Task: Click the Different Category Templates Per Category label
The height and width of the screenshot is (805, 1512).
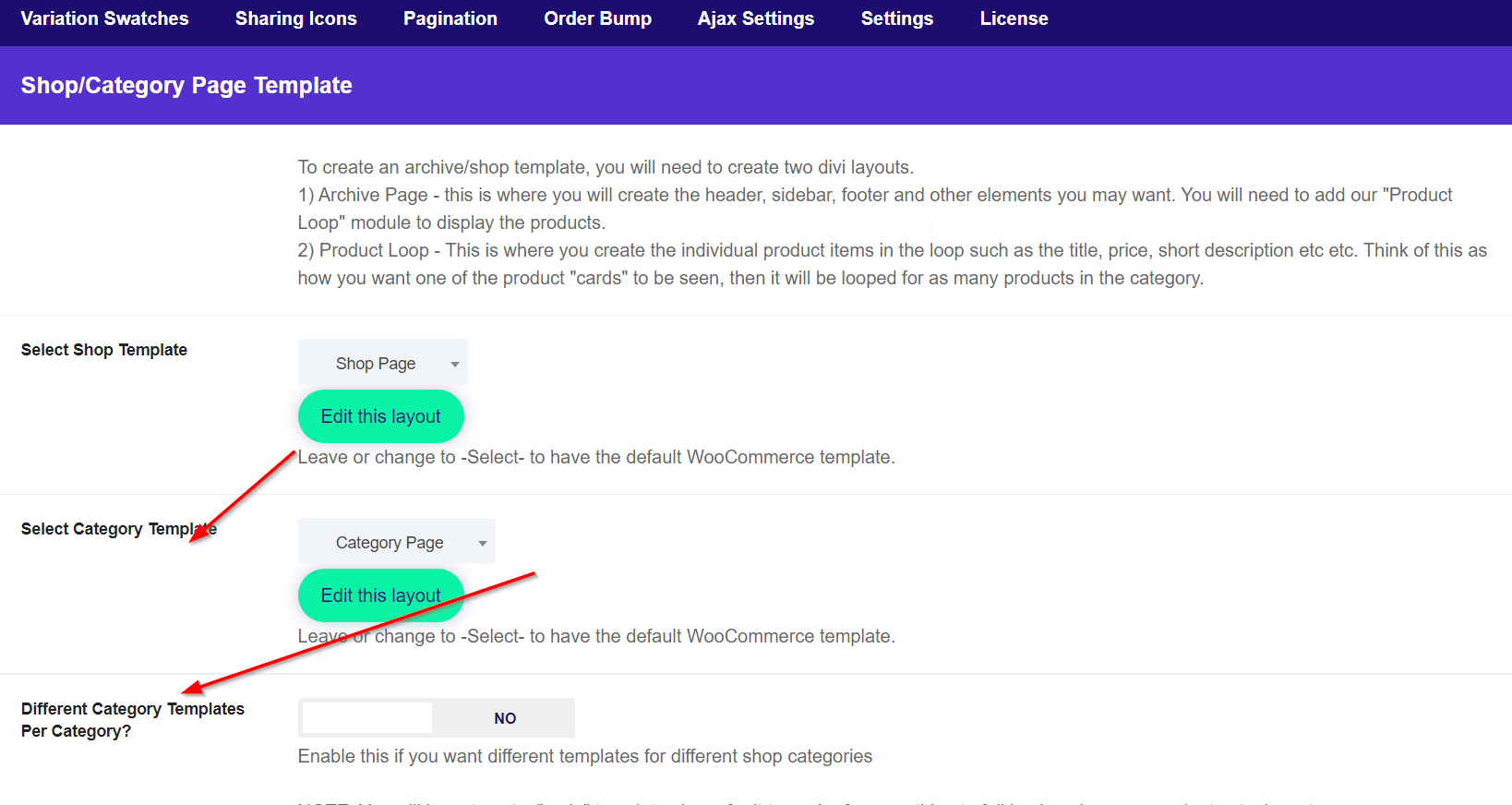Action: pos(132,719)
